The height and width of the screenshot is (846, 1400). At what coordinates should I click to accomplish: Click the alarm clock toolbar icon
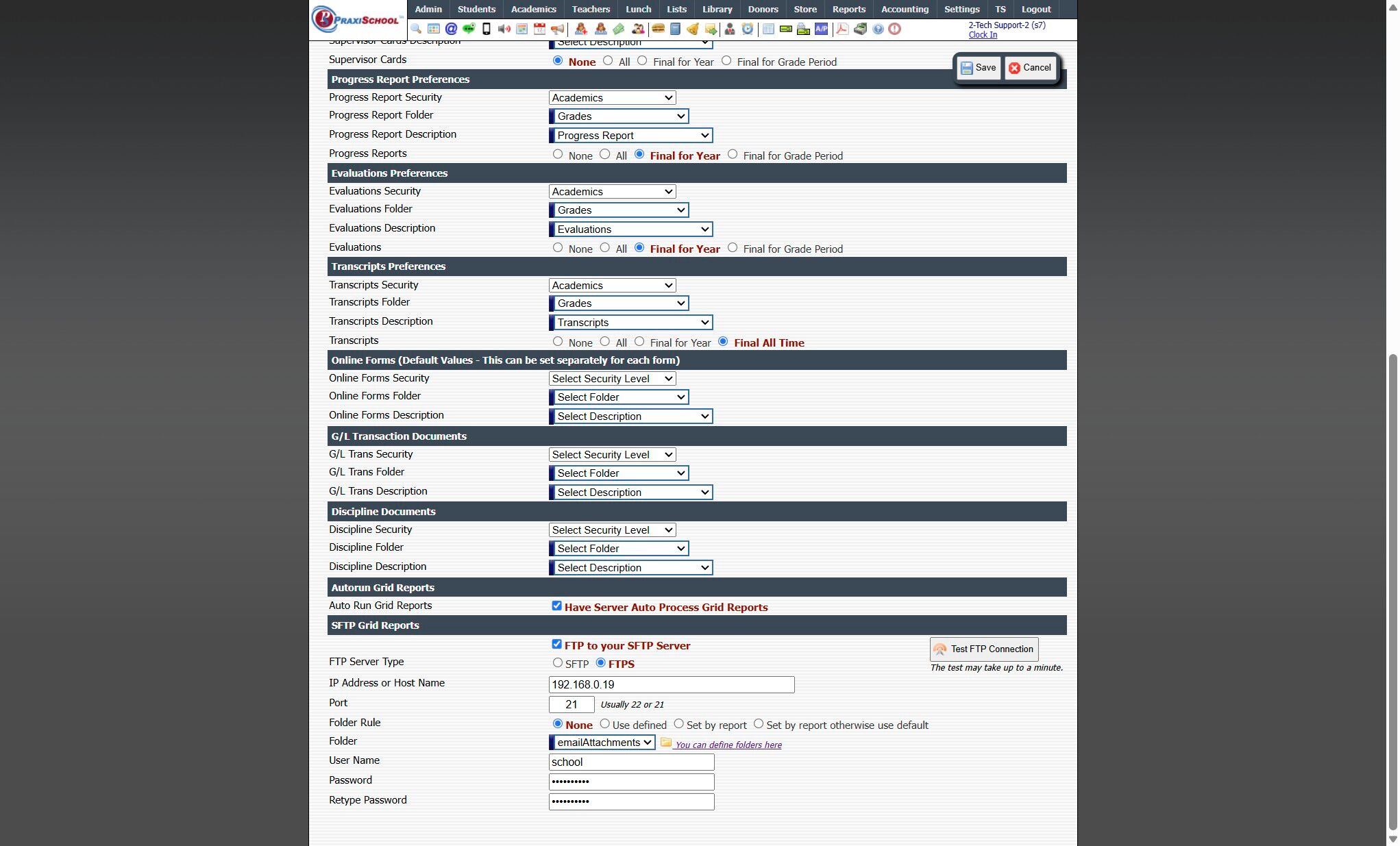tap(748, 29)
